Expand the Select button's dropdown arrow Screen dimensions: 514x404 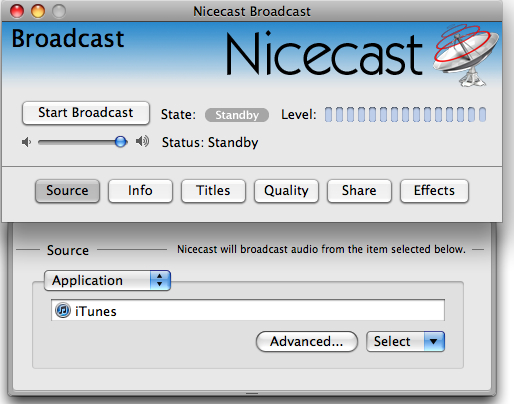434,341
